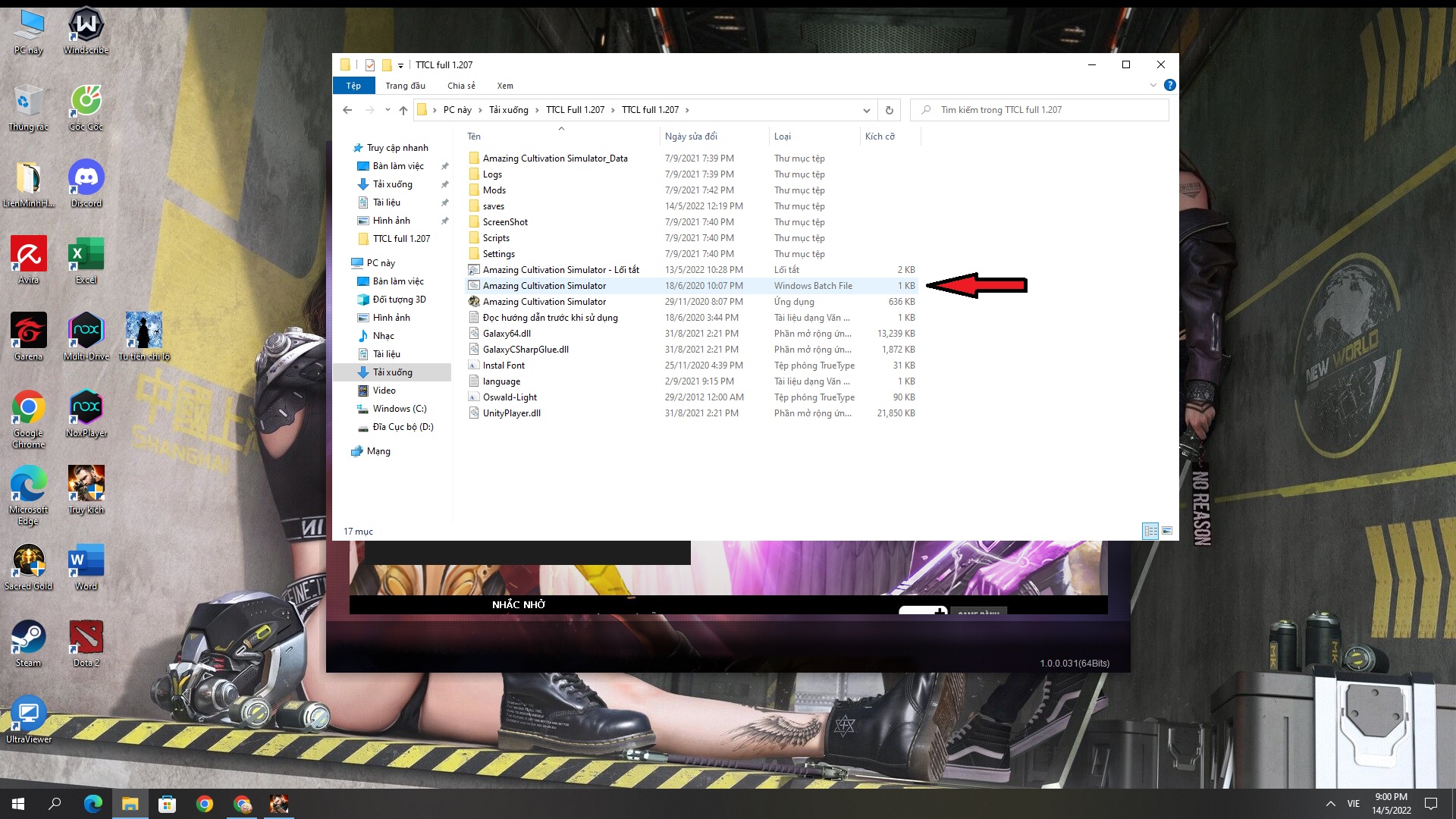Expand the ribbon with the chevron
Image resolution: width=1456 pixels, height=819 pixels.
point(1153,85)
